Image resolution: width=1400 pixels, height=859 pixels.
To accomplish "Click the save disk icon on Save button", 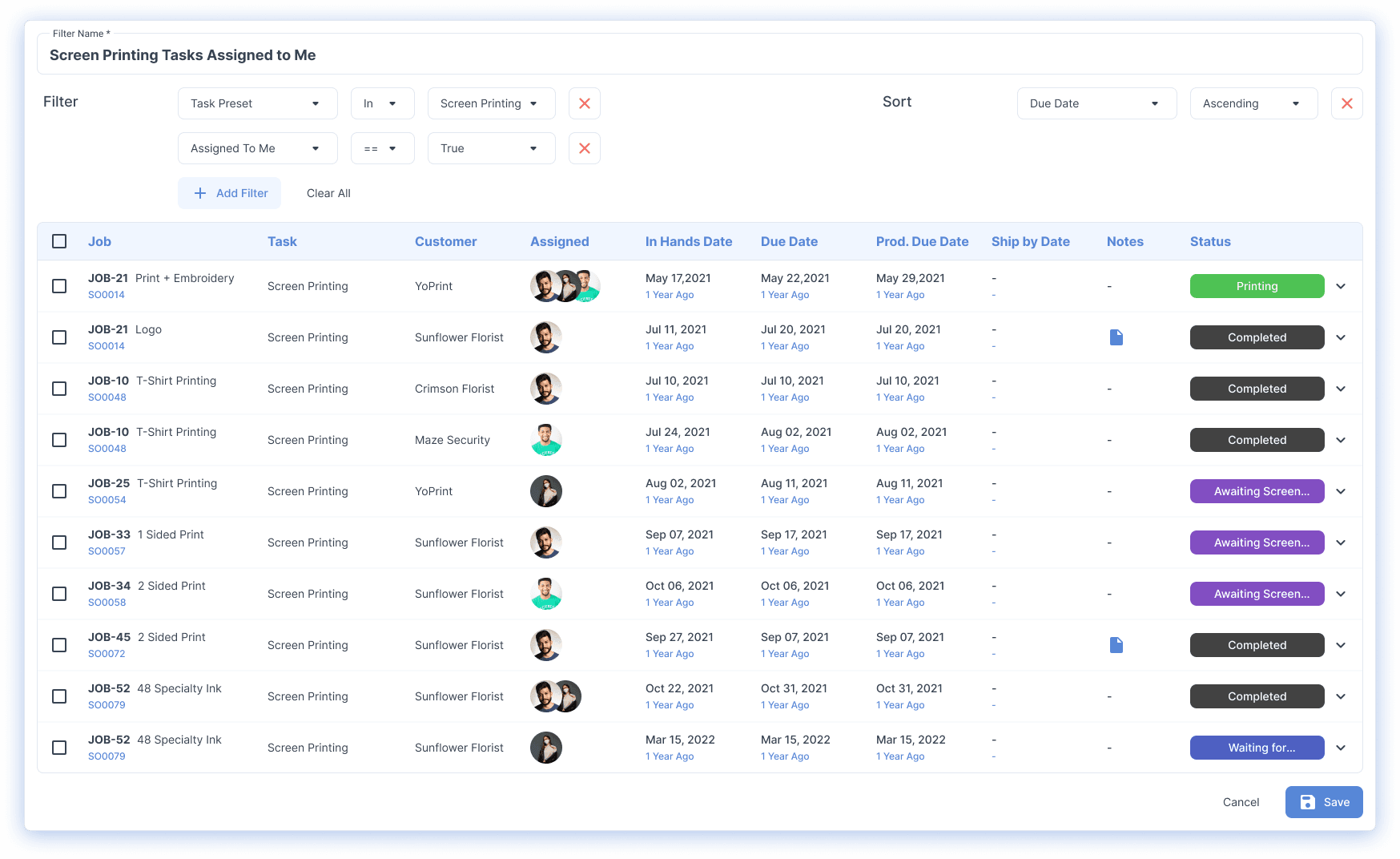I will coord(1306,802).
